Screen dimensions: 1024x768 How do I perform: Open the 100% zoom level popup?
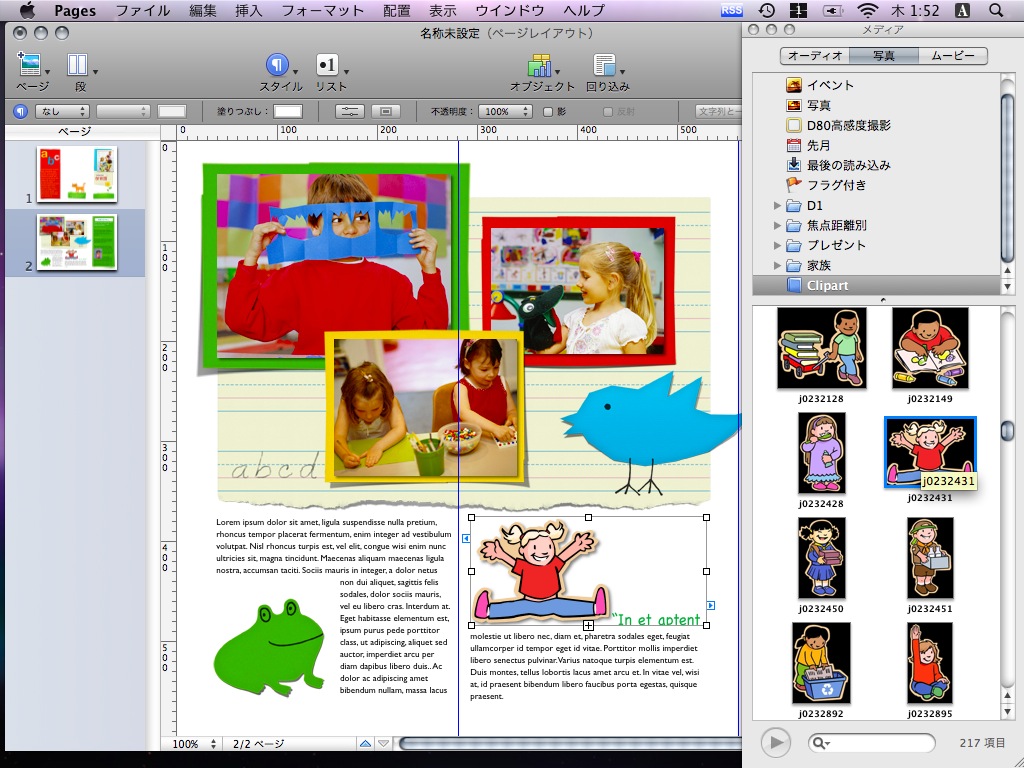coord(194,744)
